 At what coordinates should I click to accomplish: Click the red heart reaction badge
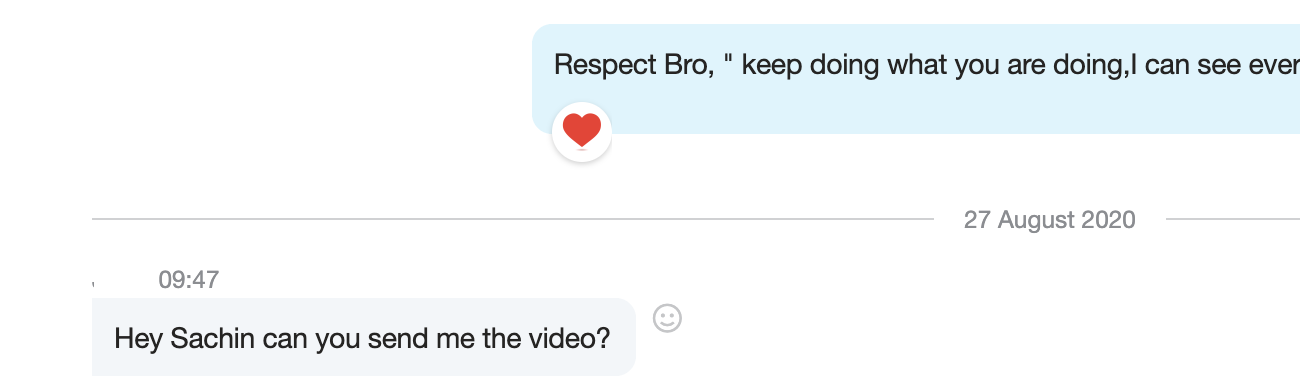pos(582,131)
